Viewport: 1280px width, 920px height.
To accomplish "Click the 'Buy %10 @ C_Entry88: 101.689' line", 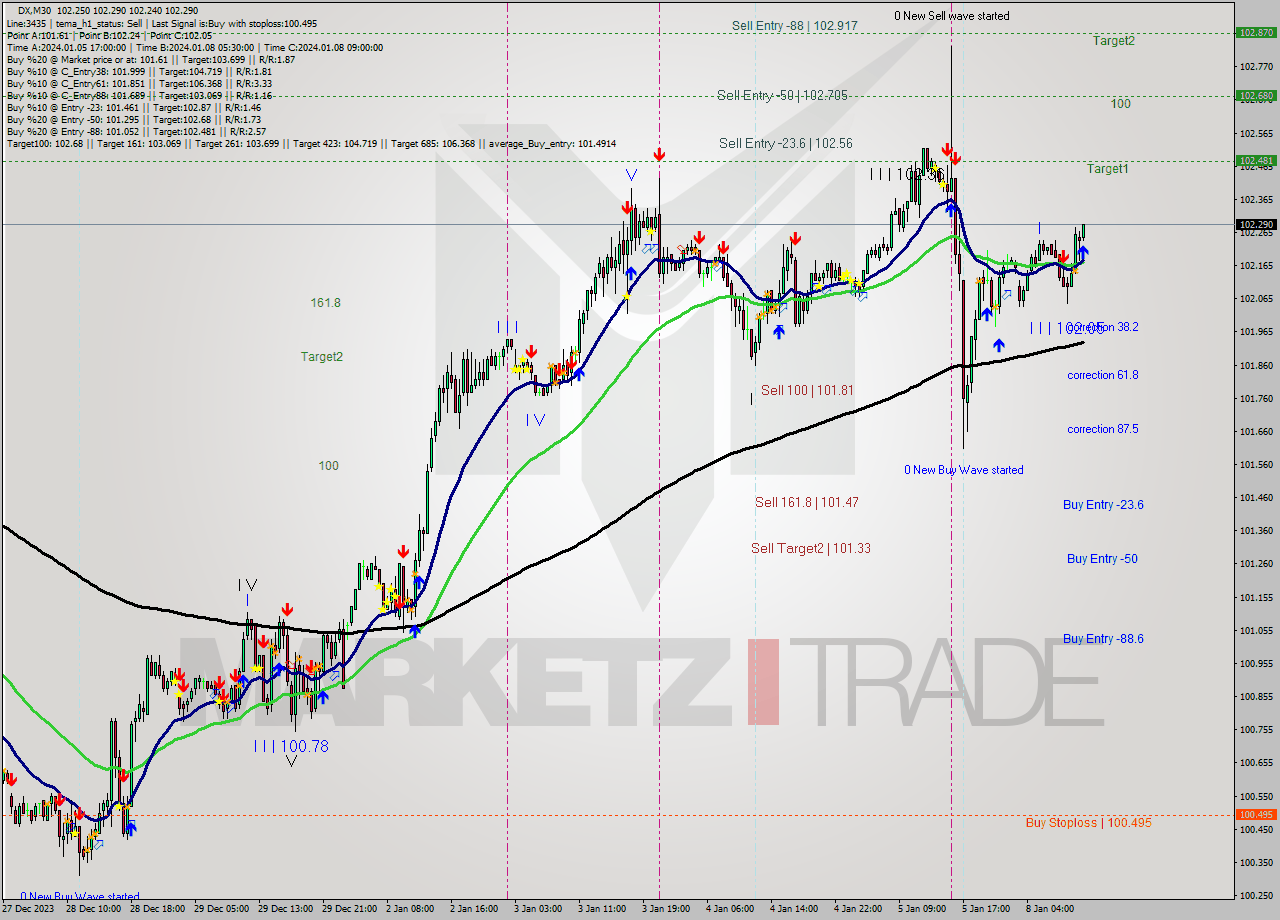I will (x=139, y=95).
